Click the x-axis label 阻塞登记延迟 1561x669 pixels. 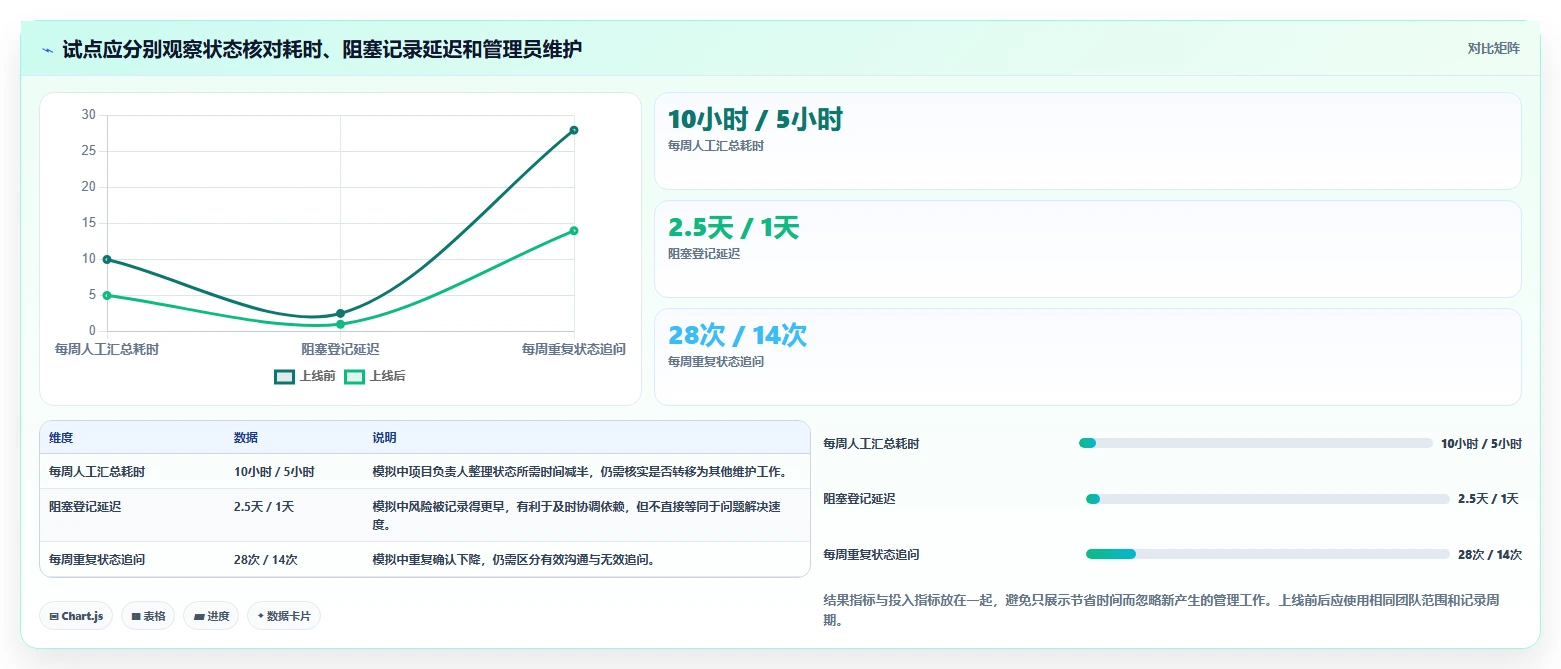(x=340, y=349)
